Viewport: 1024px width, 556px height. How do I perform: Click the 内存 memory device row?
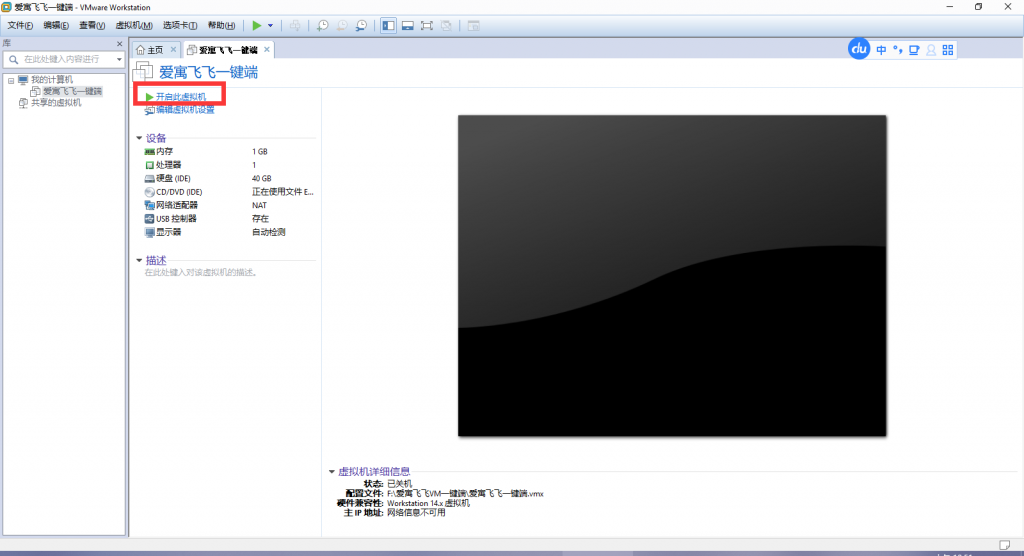click(229, 152)
